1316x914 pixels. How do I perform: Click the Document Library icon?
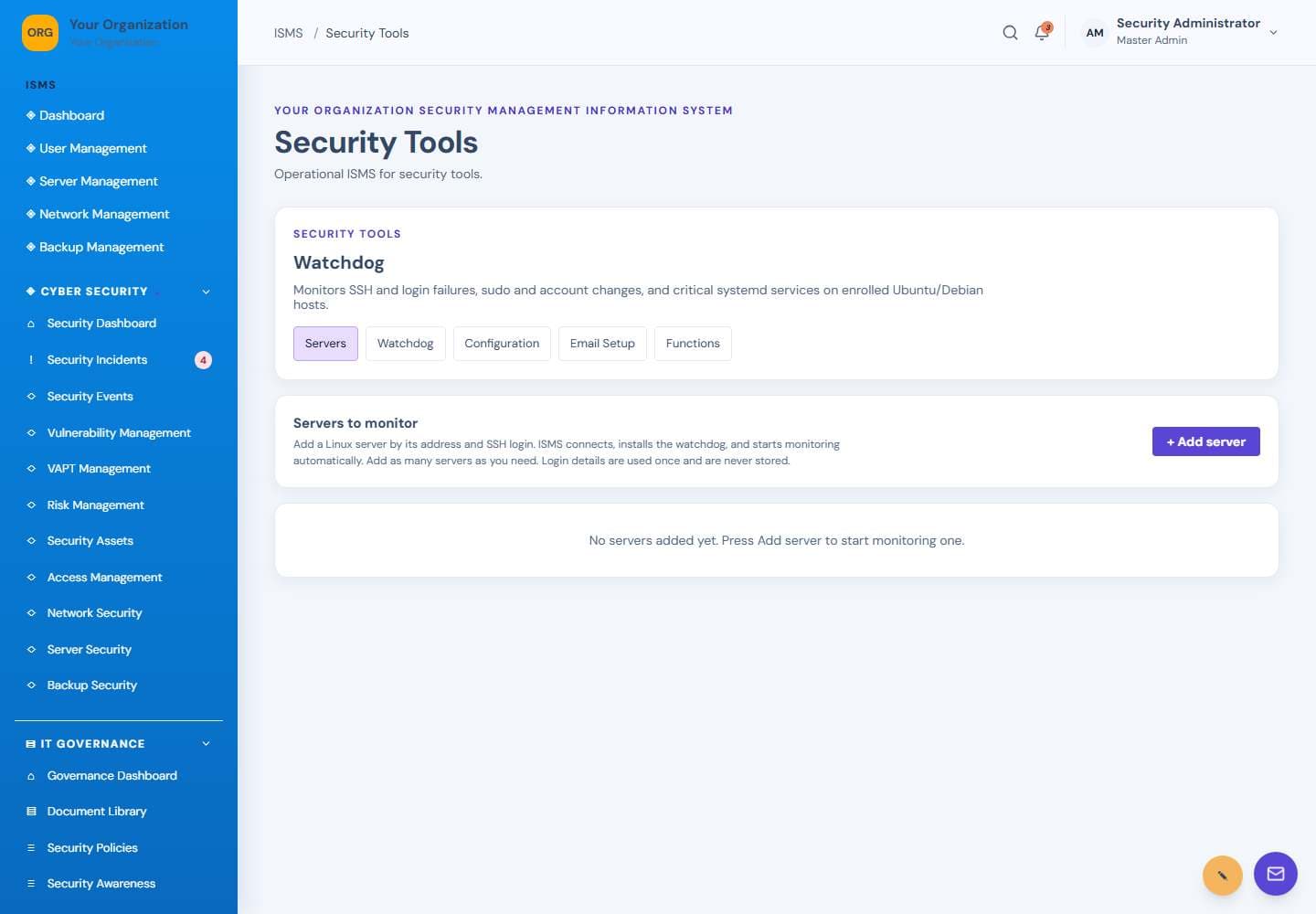(x=31, y=812)
